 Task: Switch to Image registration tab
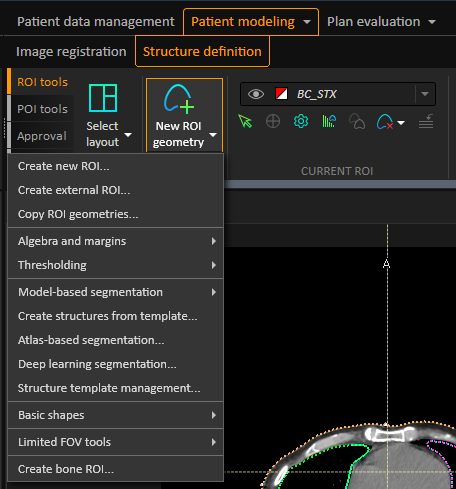tap(71, 52)
